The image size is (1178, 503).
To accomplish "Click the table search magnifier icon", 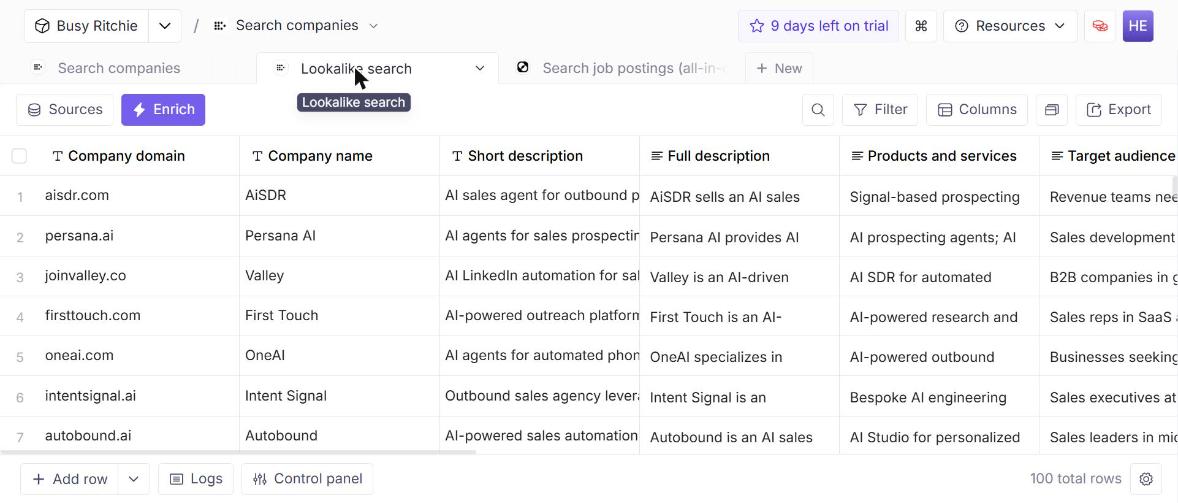I will tap(818, 110).
